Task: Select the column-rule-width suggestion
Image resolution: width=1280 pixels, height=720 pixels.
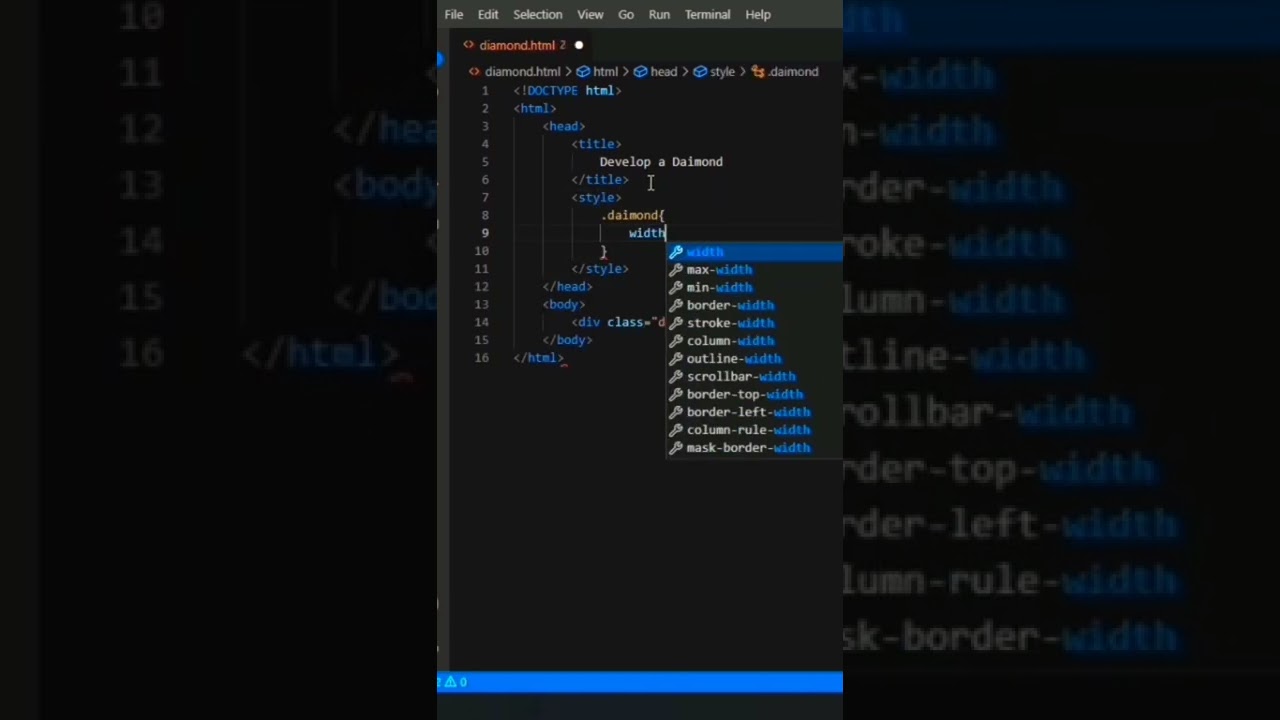Action: (756, 430)
